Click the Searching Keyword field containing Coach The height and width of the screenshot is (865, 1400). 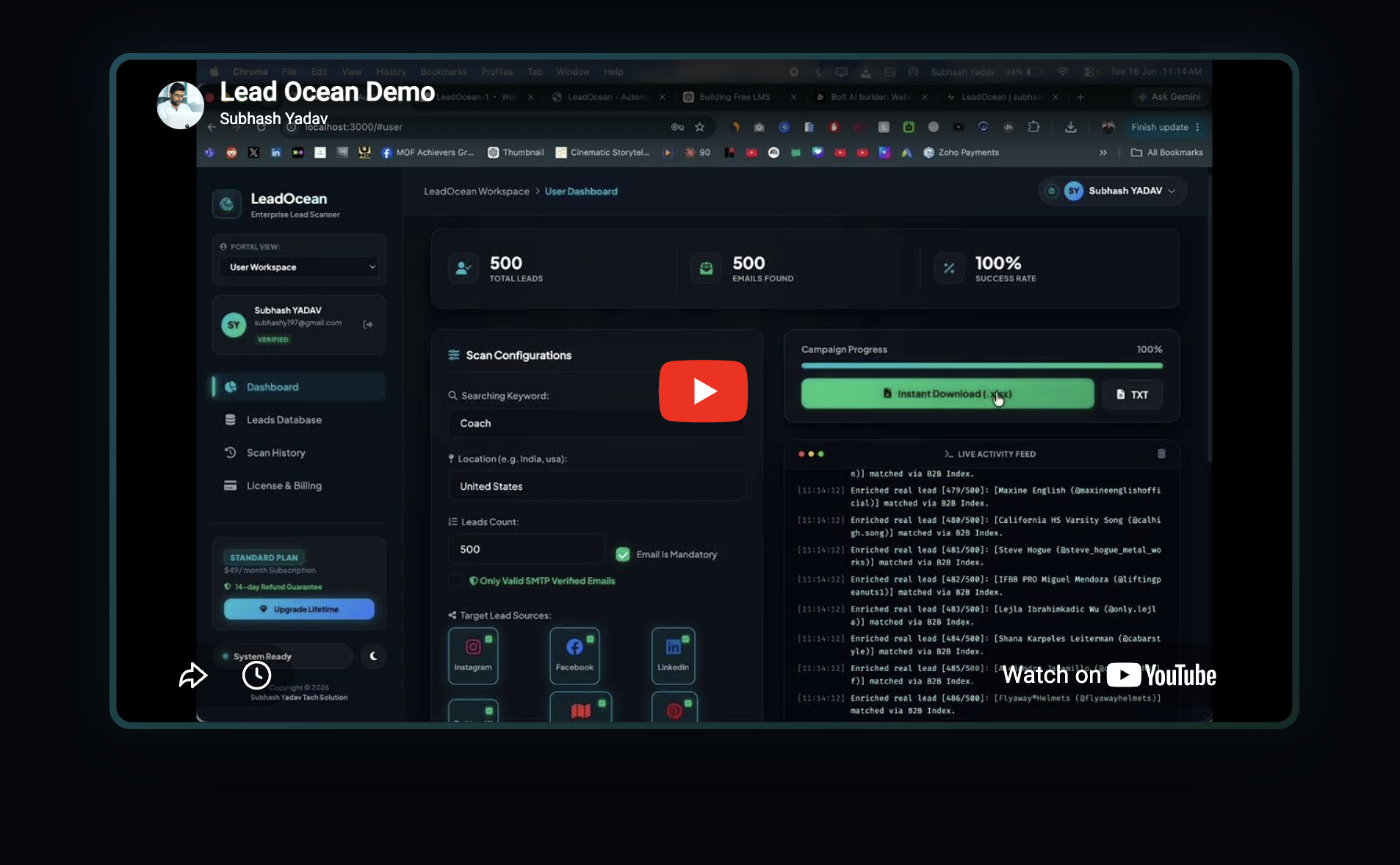pos(596,424)
